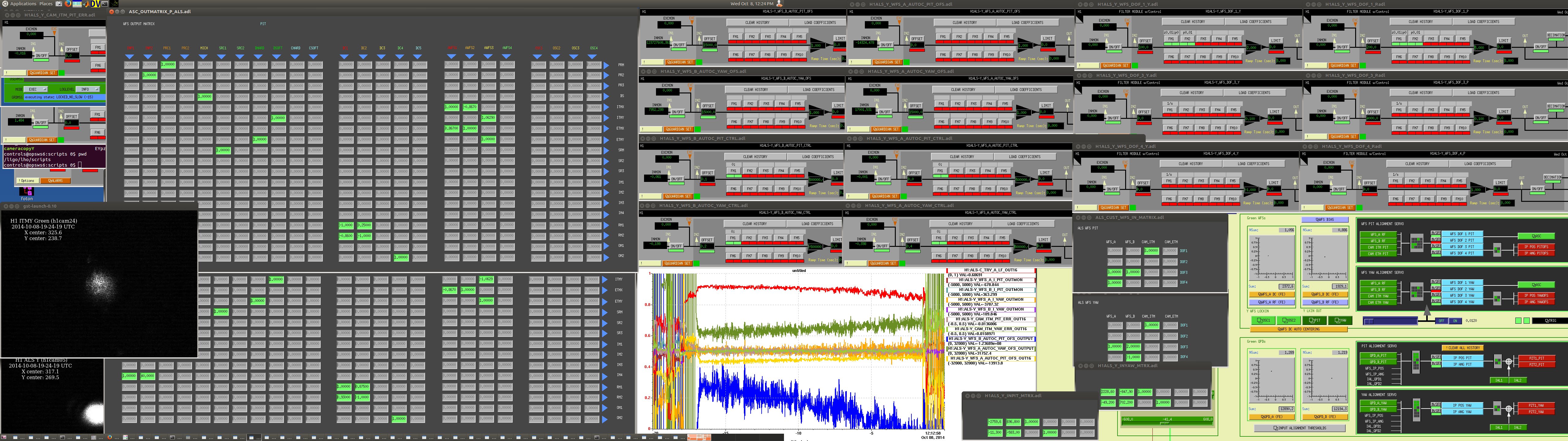The image size is (1568, 441).
Task: Open the Applications menu in top panel
Action: click(x=23, y=4)
